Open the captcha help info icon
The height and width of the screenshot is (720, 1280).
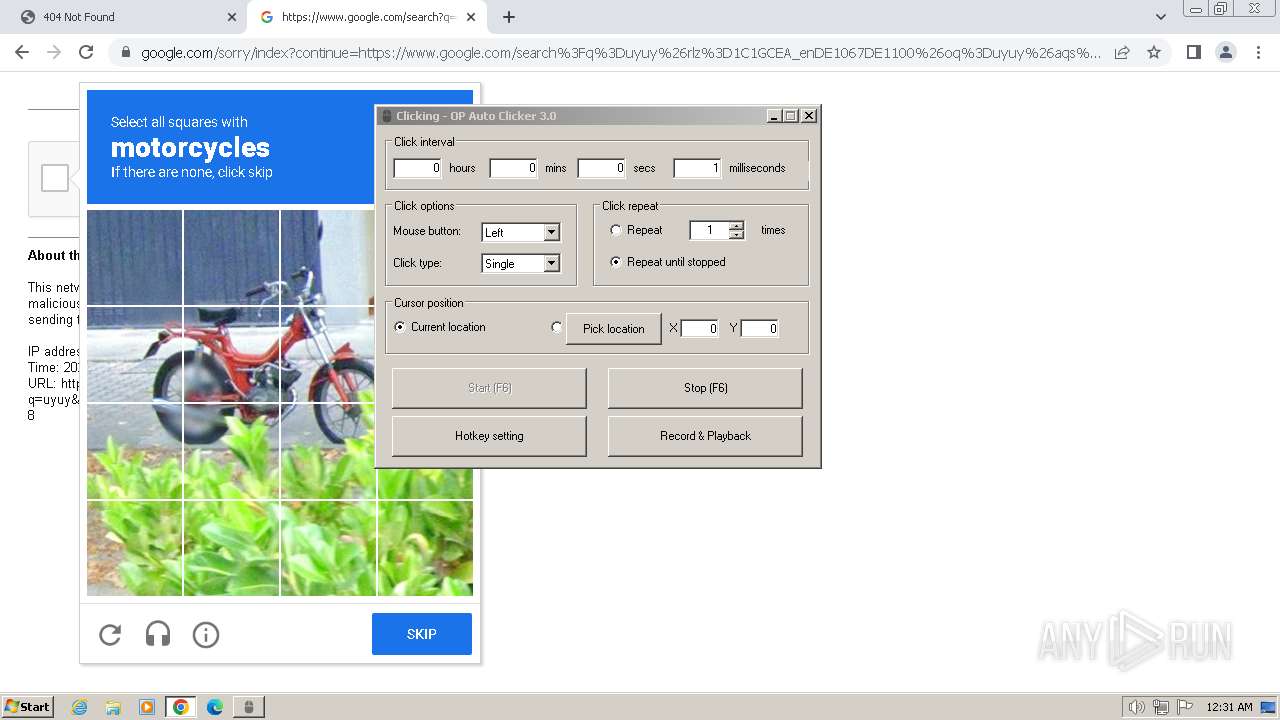(206, 634)
